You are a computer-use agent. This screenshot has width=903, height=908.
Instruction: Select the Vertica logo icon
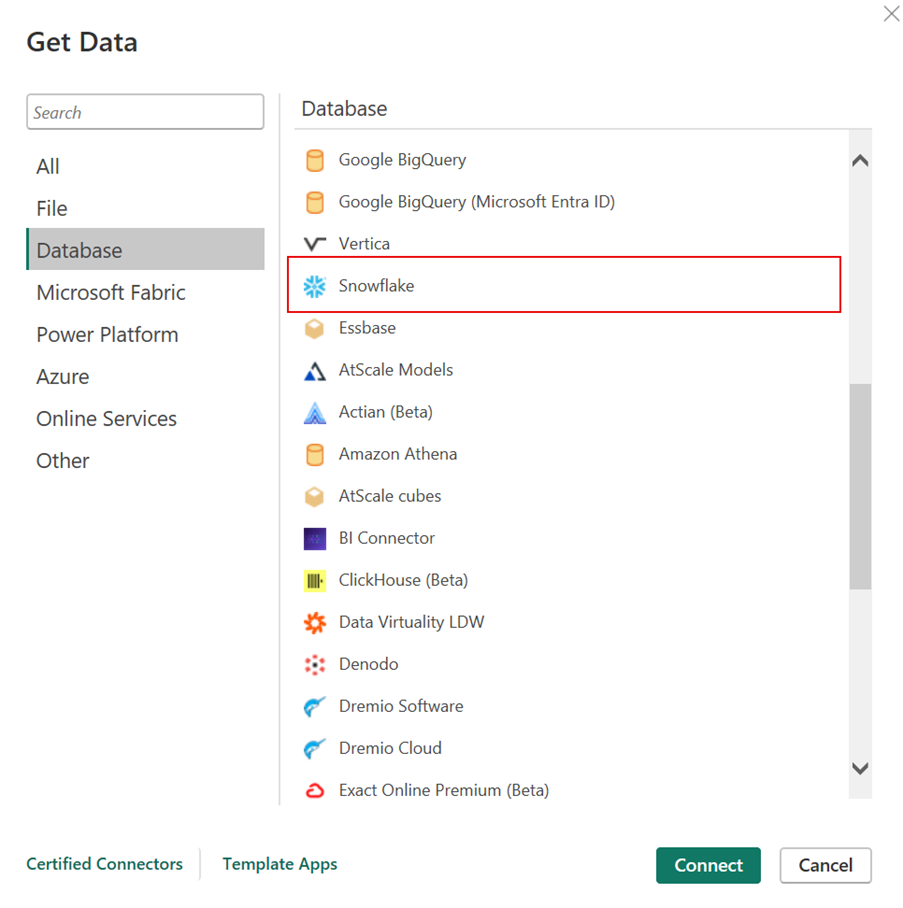315,244
